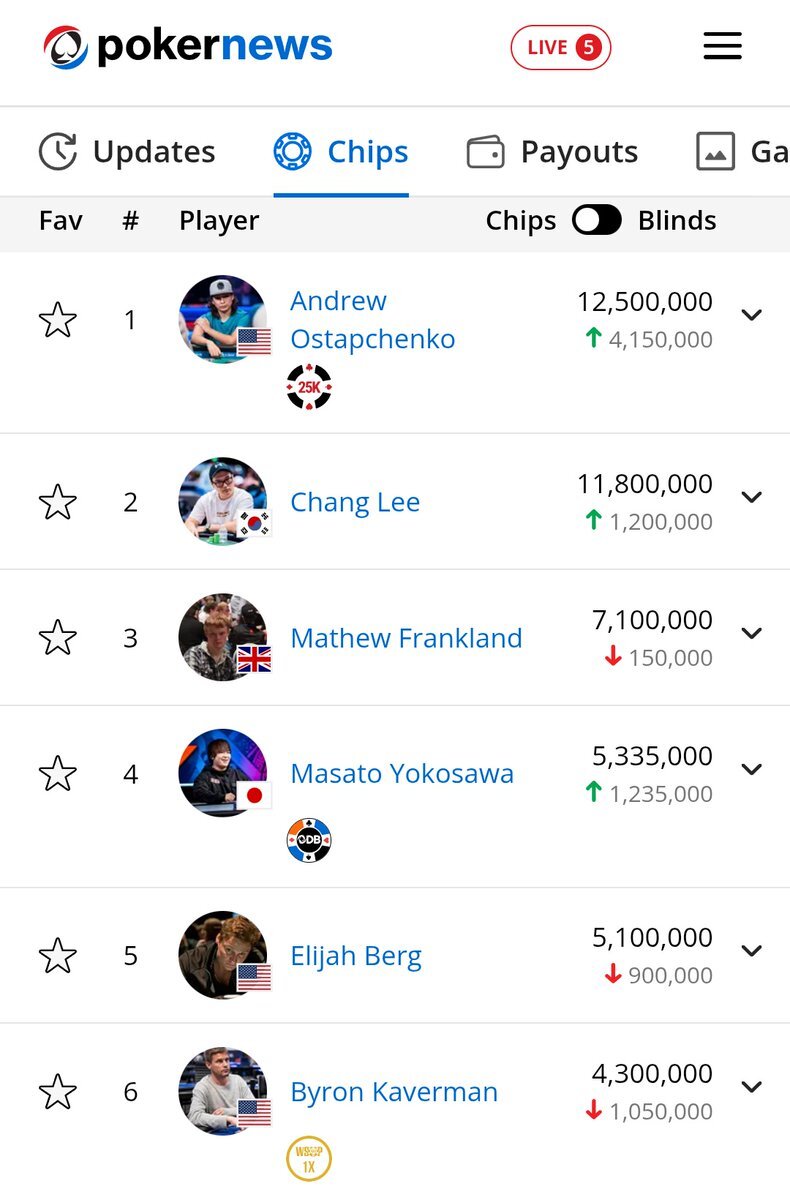Open the Payouts tab
Image resolution: width=790 pixels, height=1200 pixels.
pyautogui.click(x=553, y=152)
